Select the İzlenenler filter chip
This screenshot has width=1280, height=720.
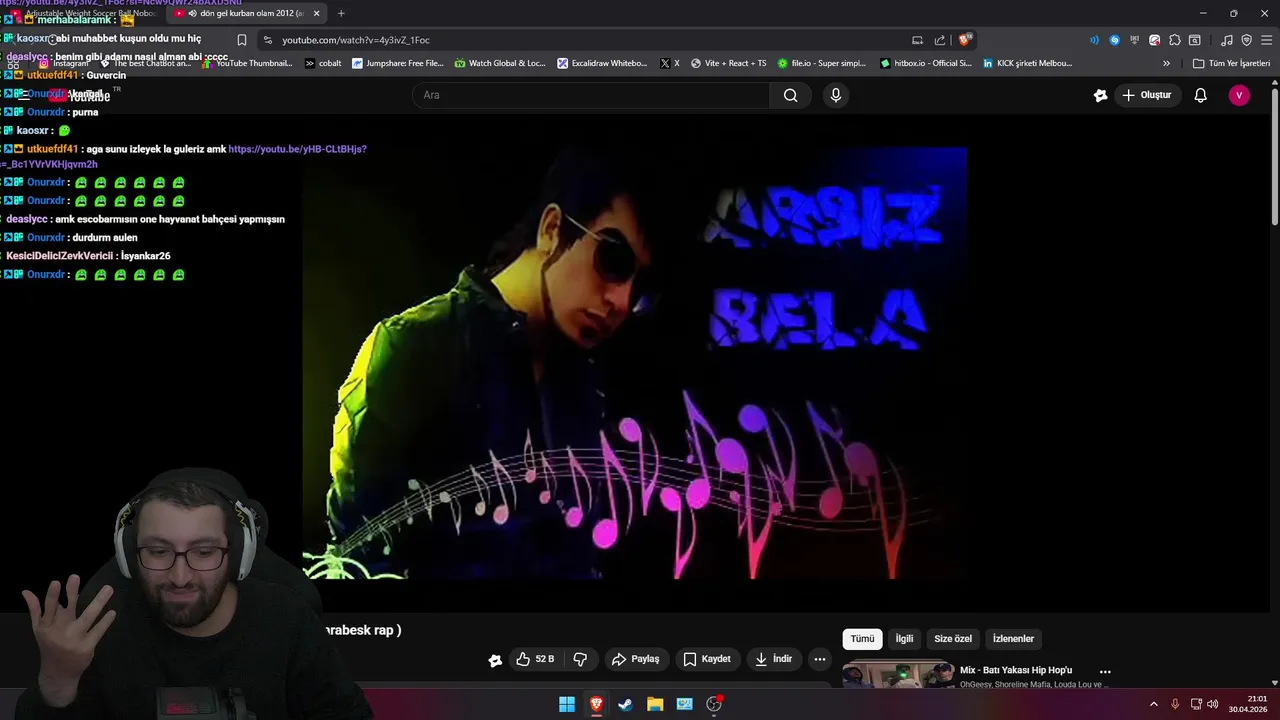point(1013,639)
